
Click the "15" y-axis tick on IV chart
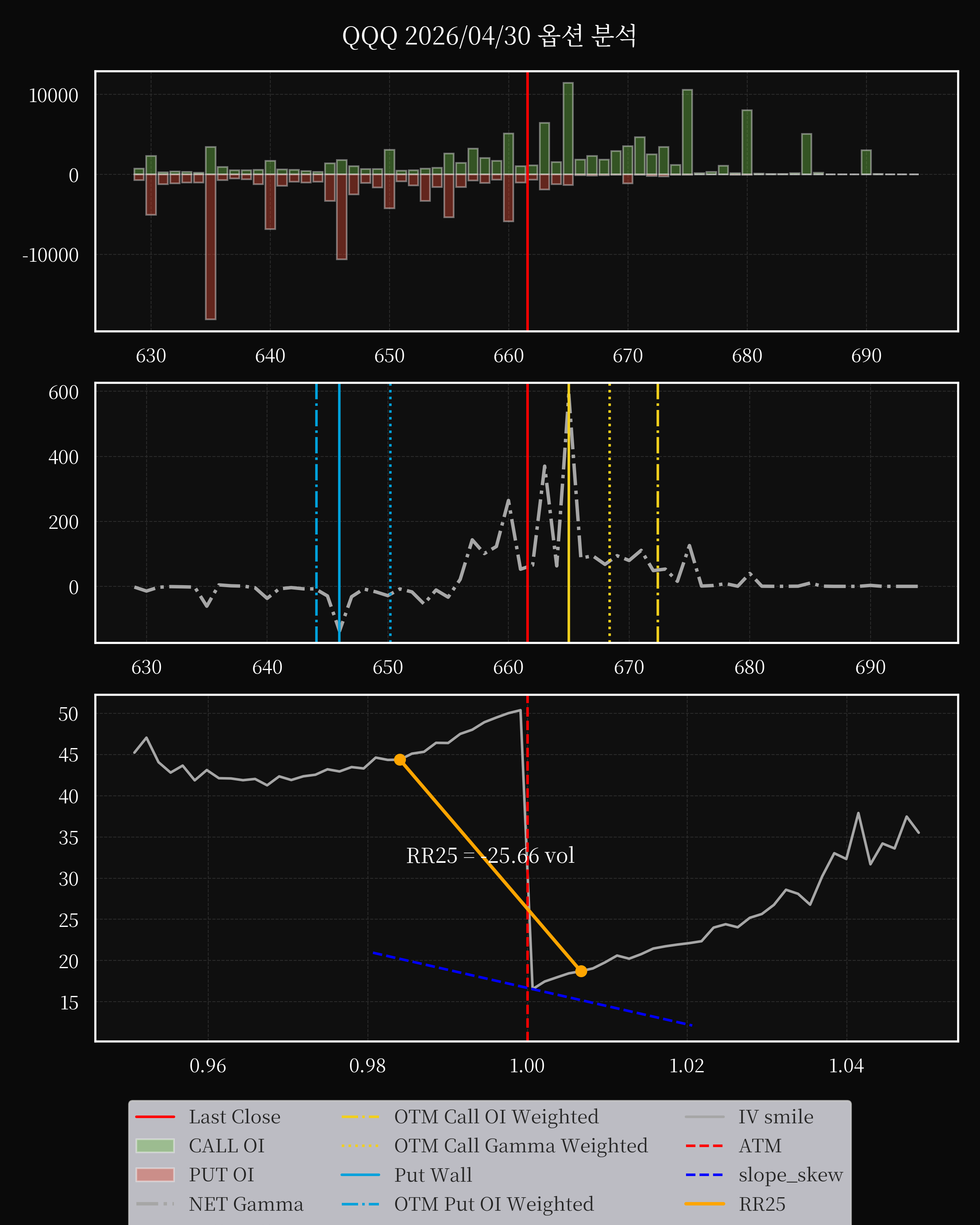point(69,1003)
